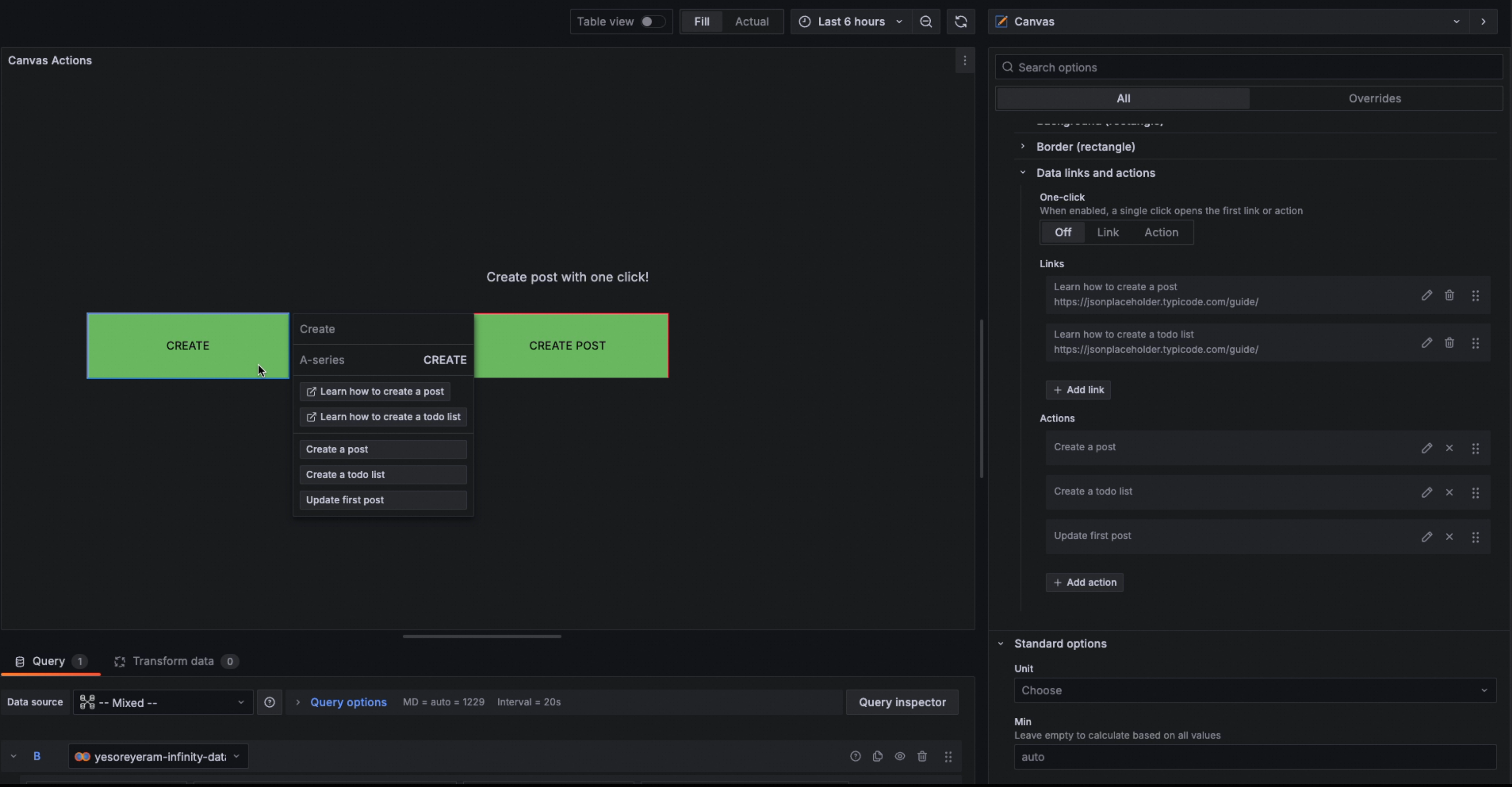The image size is (1512, 787).
Task: Open the Last 6 hours time picker
Action: tap(850, 22)
